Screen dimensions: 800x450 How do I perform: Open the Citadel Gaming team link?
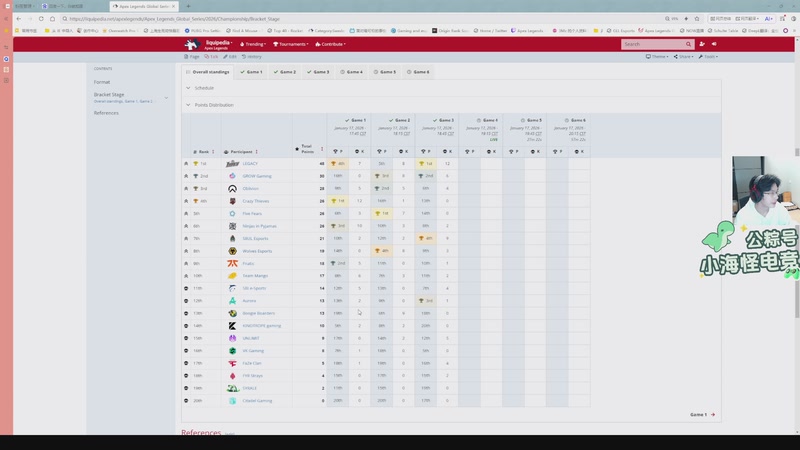257,401
